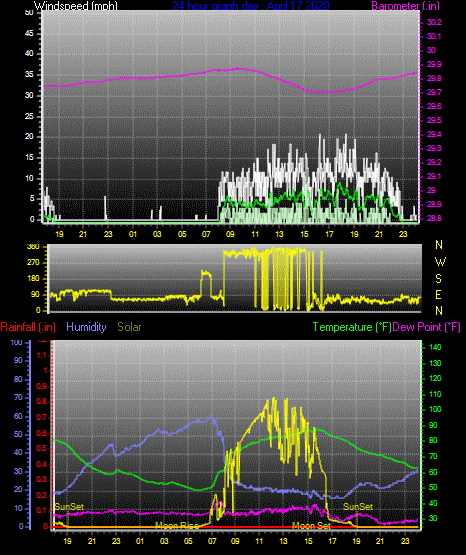Click the bottom 'N' compass label

pos(439,310)
